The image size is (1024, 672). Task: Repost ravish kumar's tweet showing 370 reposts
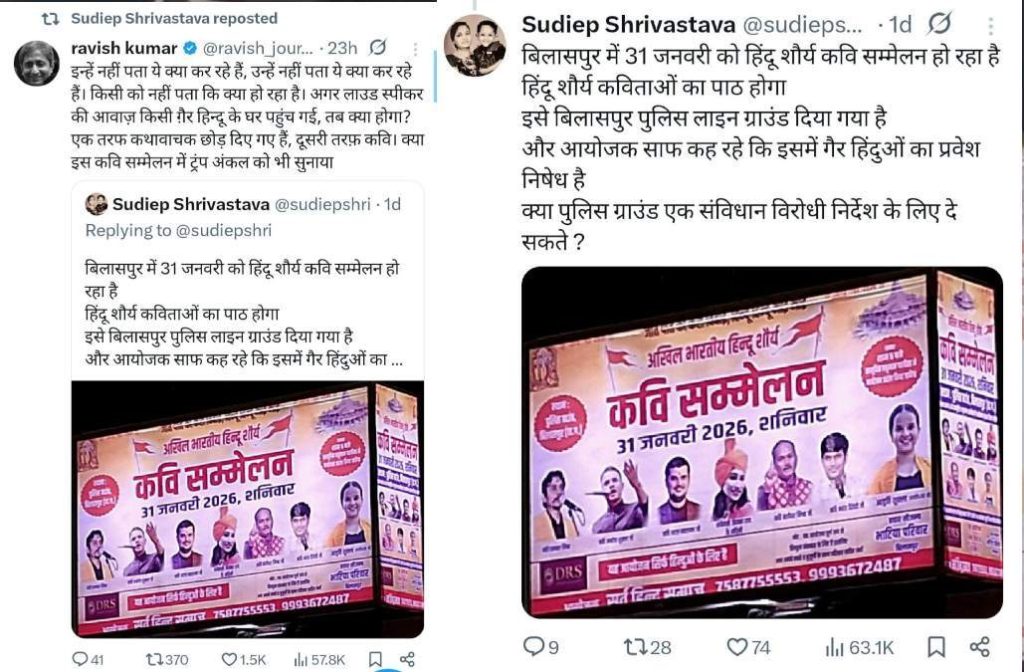click(167, 660)
